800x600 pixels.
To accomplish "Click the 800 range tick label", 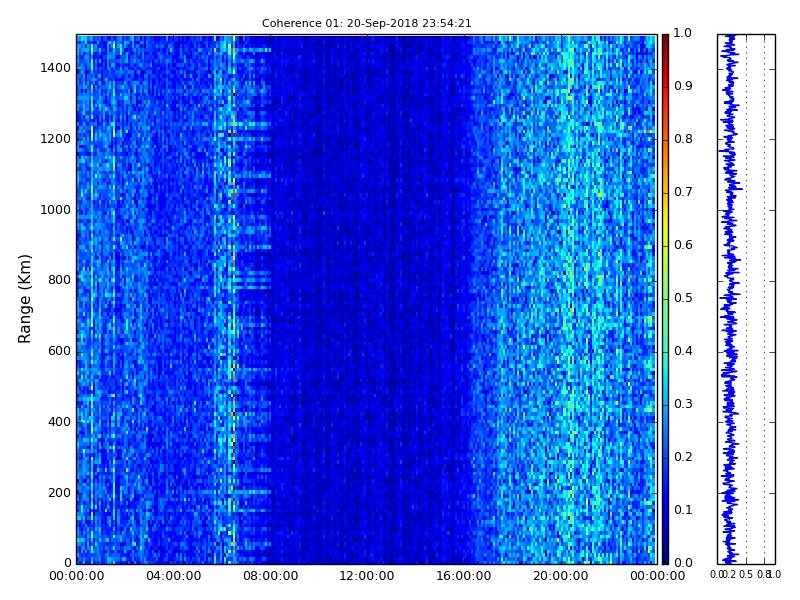I will 59,280.
